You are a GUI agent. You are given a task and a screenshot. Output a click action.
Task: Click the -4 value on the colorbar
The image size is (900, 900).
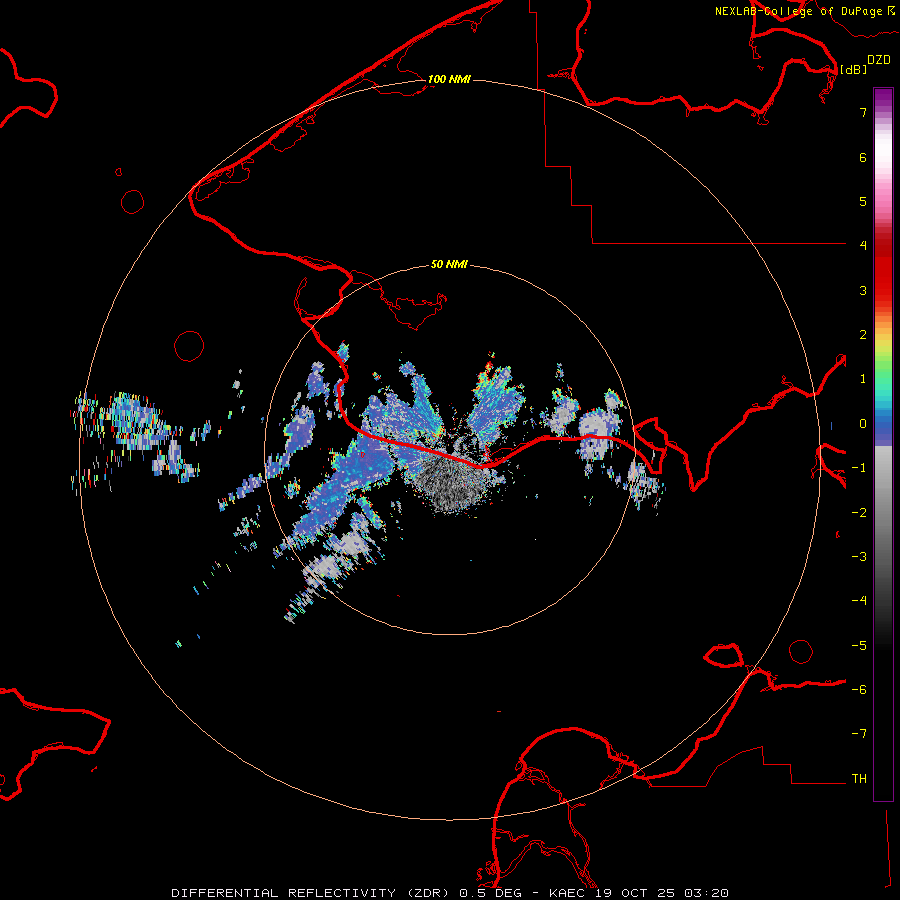pos(859,601)
